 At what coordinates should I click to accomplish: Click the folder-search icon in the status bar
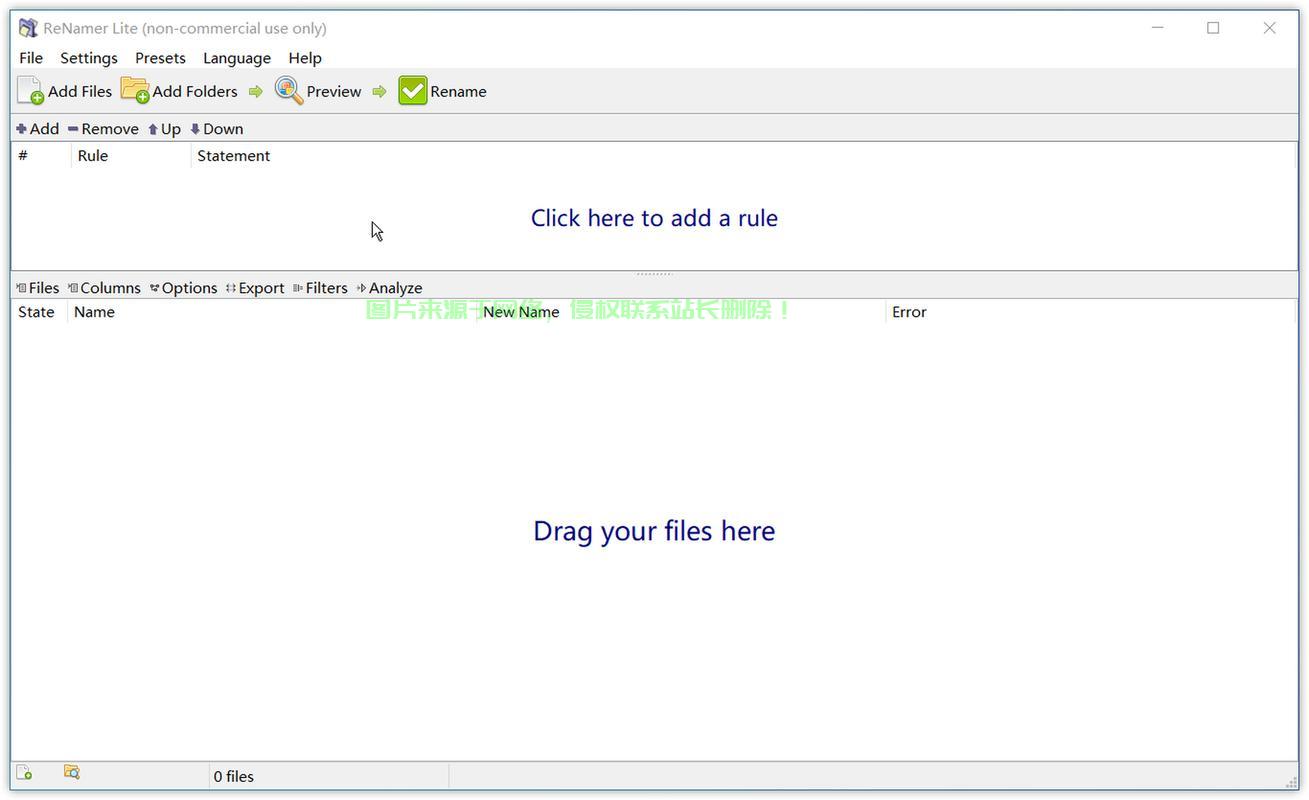[72, 773]
